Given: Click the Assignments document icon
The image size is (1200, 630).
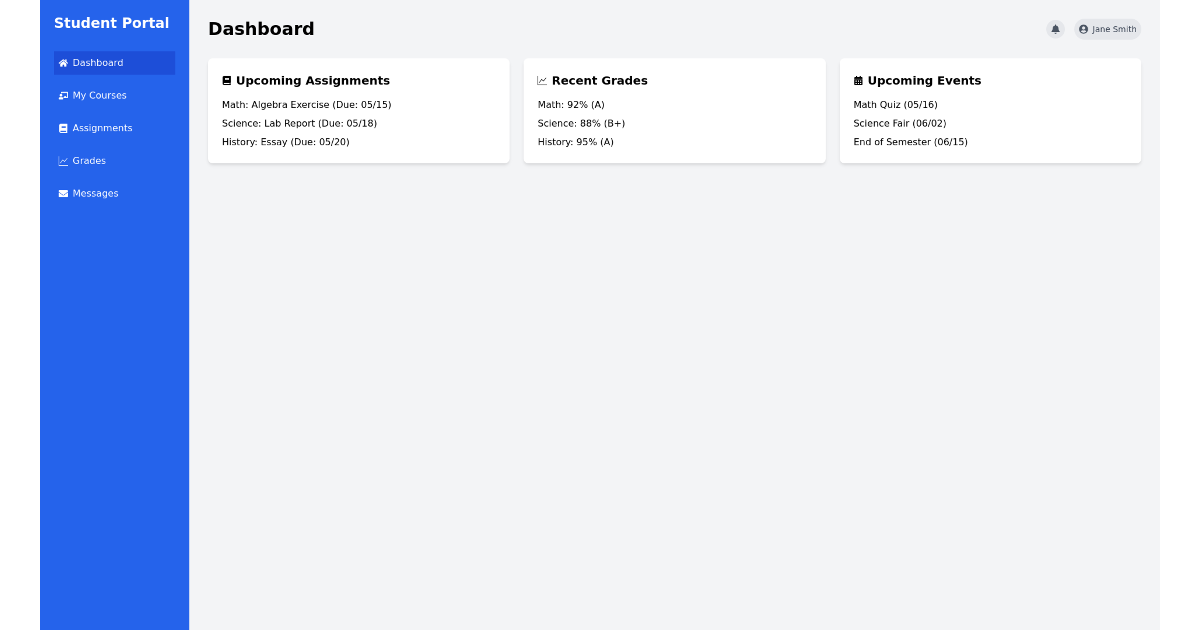Looking at the screenshot, I should pyautogui.click(x=62, y=128).
